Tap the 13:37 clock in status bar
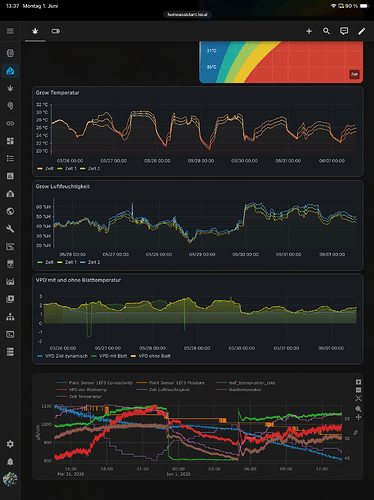The height and width of the screenshot is (500, 374). pyautogui.click(x=13, y=6)
